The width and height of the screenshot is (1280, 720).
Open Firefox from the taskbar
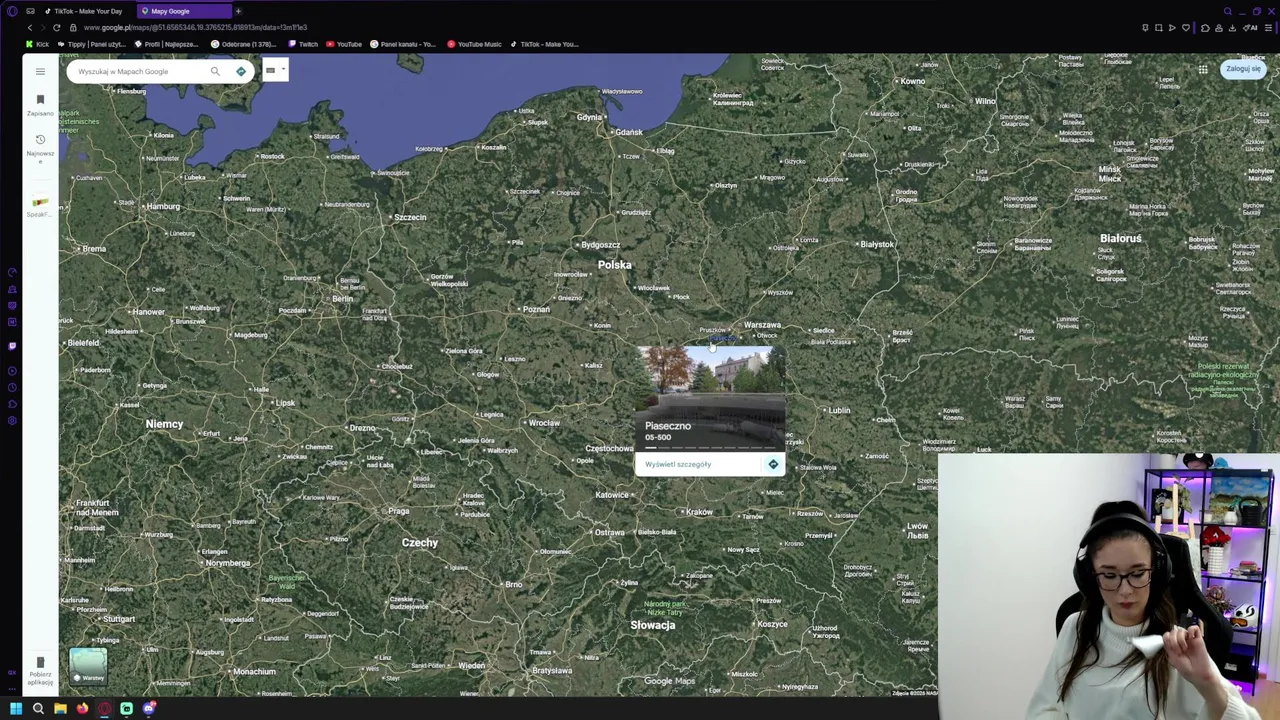82,709
